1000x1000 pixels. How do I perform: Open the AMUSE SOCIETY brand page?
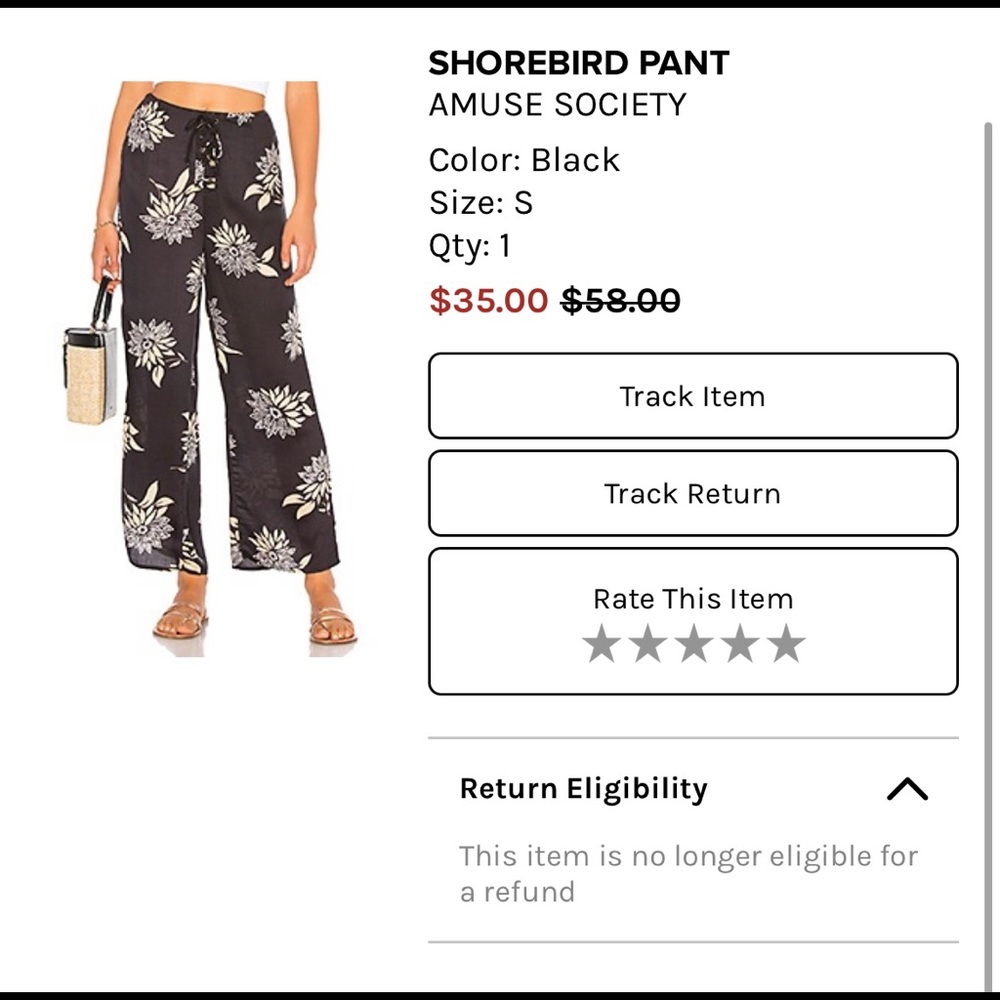tap(557, 103)
